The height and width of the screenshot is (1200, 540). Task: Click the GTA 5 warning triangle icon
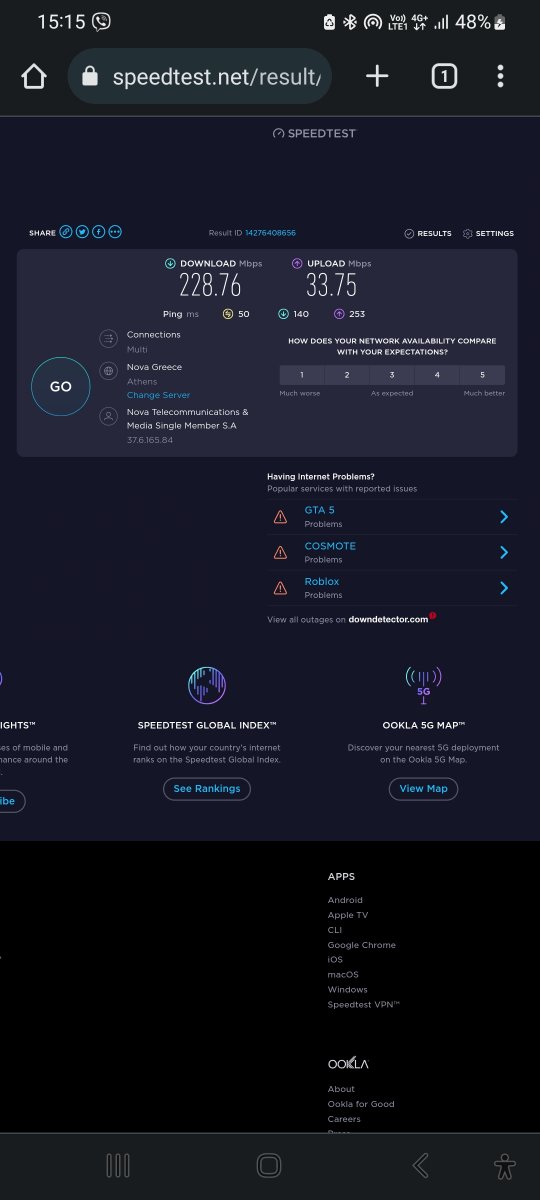(281, 517)
